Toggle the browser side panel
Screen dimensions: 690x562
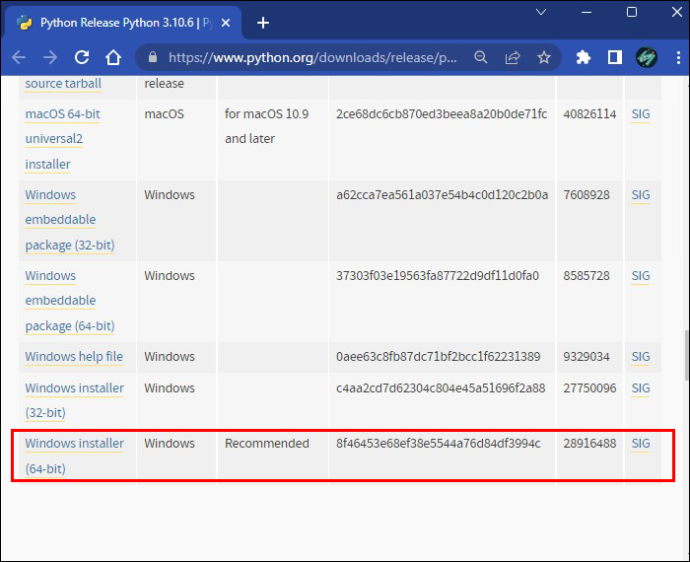[615, 57]
